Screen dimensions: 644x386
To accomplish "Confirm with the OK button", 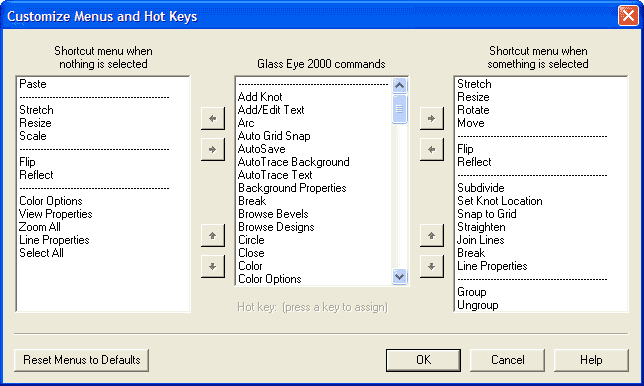I will [423, 360].
